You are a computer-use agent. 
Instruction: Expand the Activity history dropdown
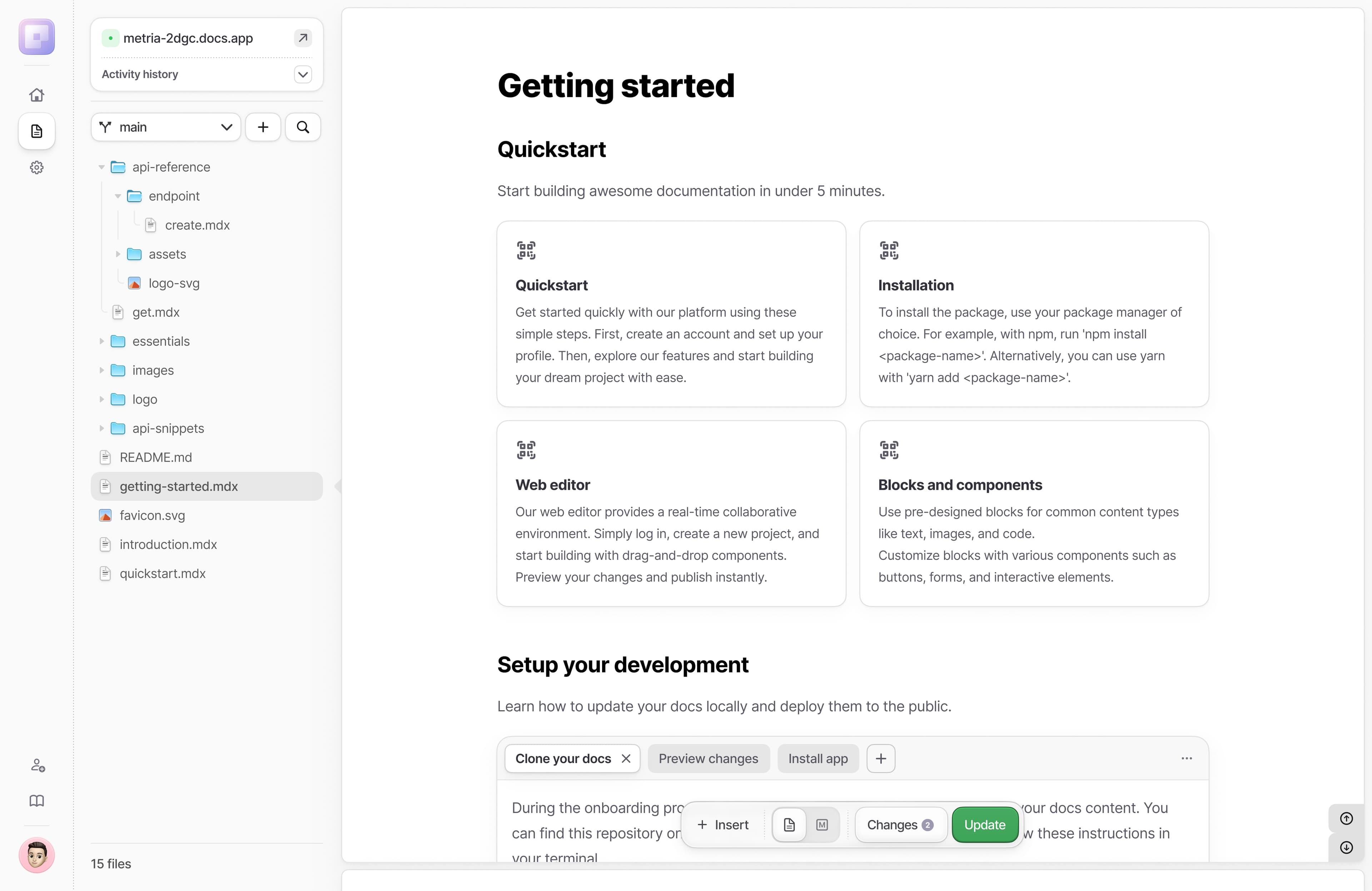(302, 74)
